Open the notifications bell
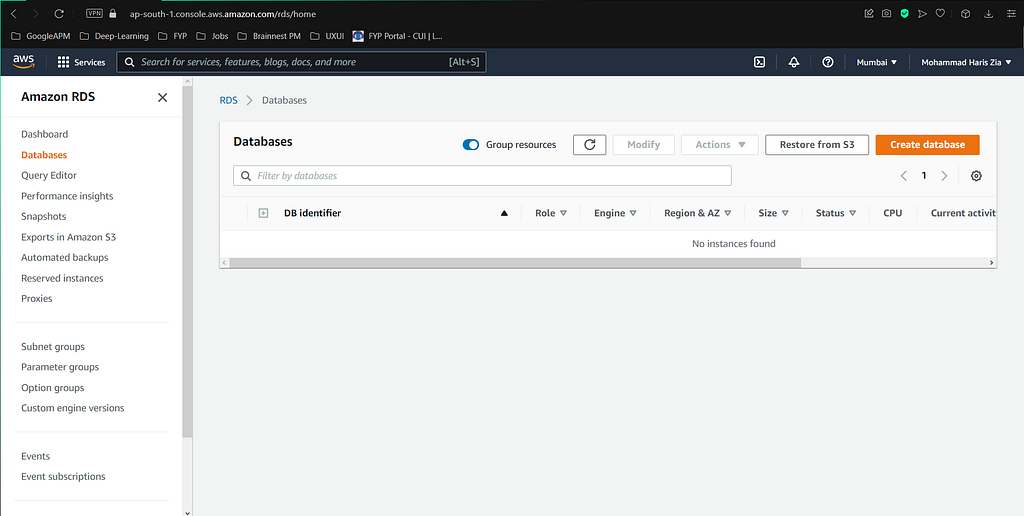 (794, 62)
